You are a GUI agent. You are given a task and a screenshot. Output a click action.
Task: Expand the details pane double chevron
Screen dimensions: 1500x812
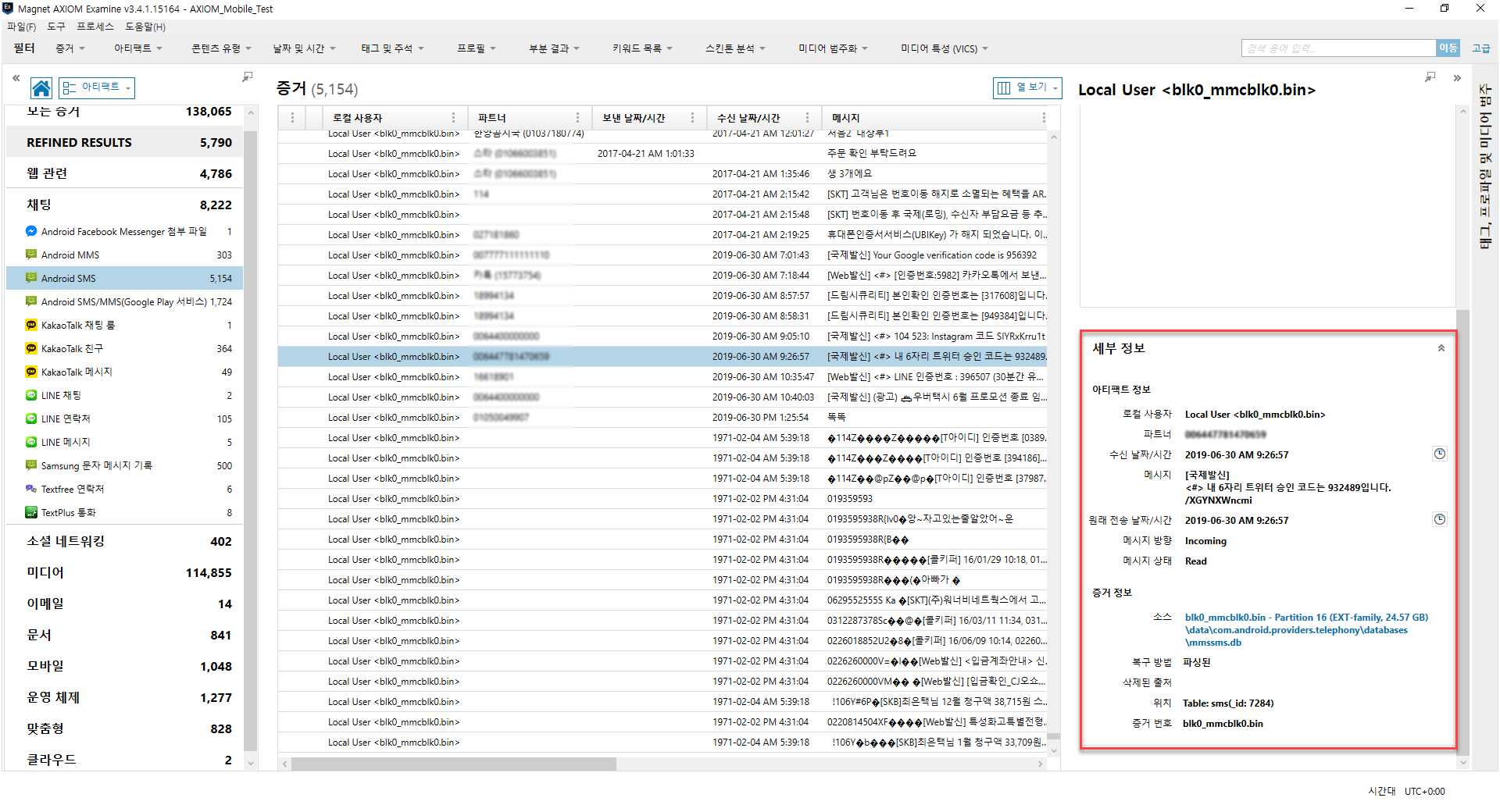point(1457,78)
